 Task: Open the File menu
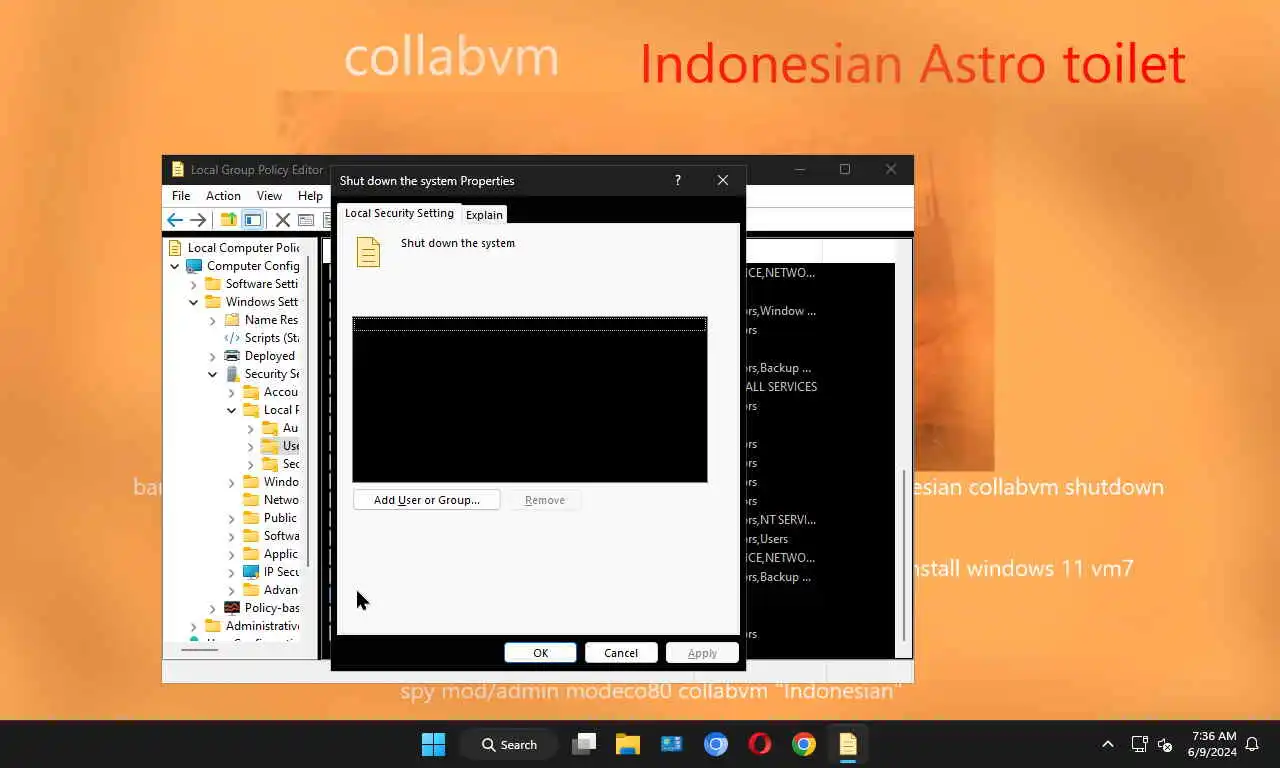click(x=181, y=196)
